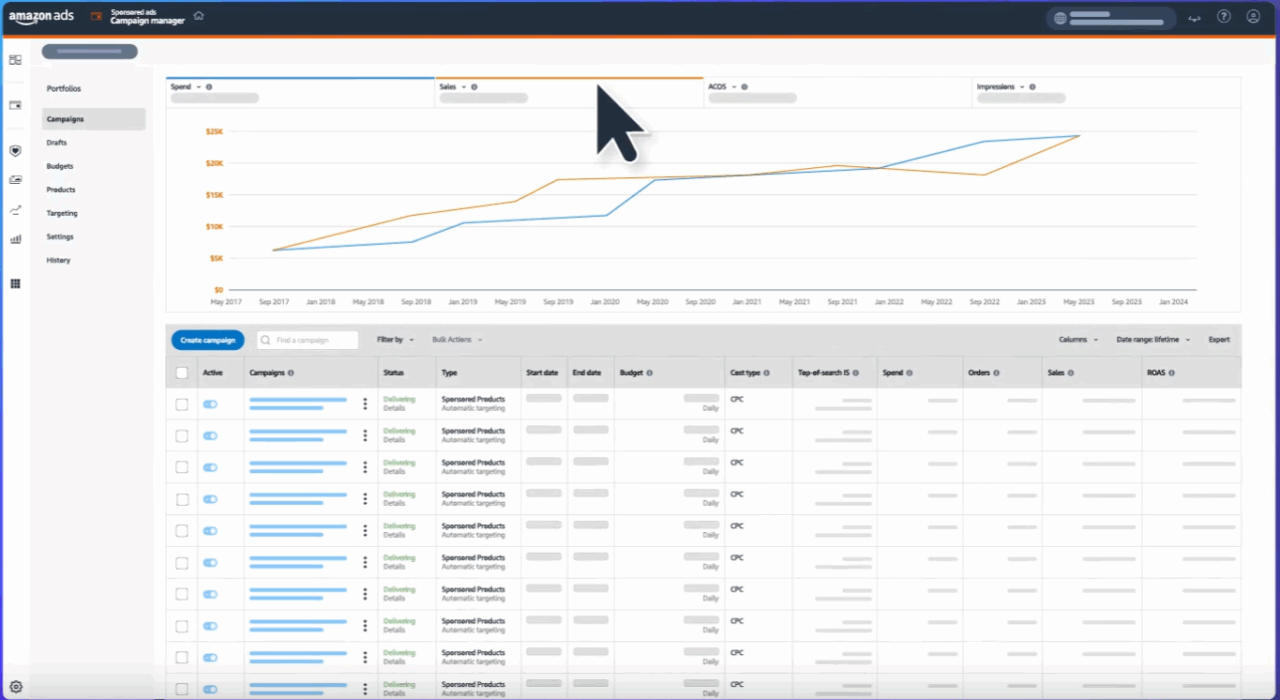The image size is (1280, 700).
Task: Select the trend line analytics icon in sidebar
Action: 15,210
